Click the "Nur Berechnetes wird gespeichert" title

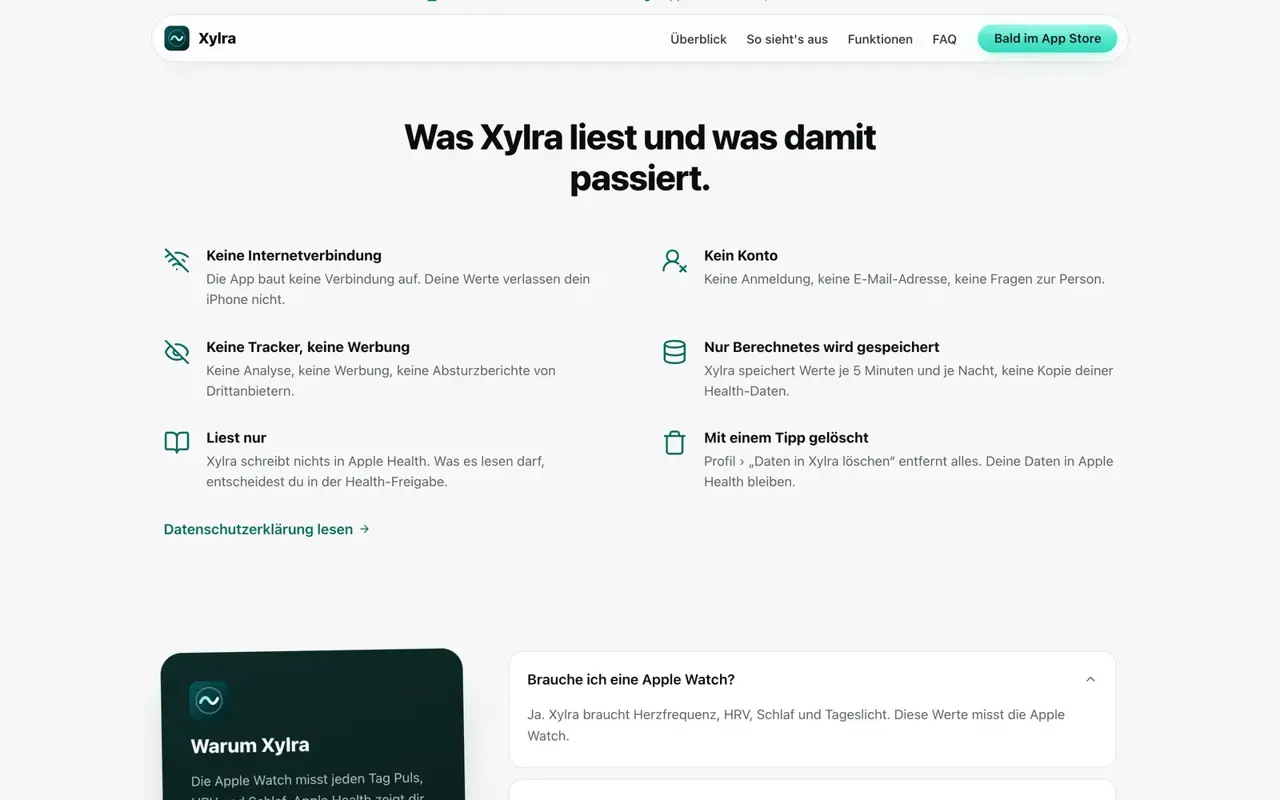coord(822,347)
